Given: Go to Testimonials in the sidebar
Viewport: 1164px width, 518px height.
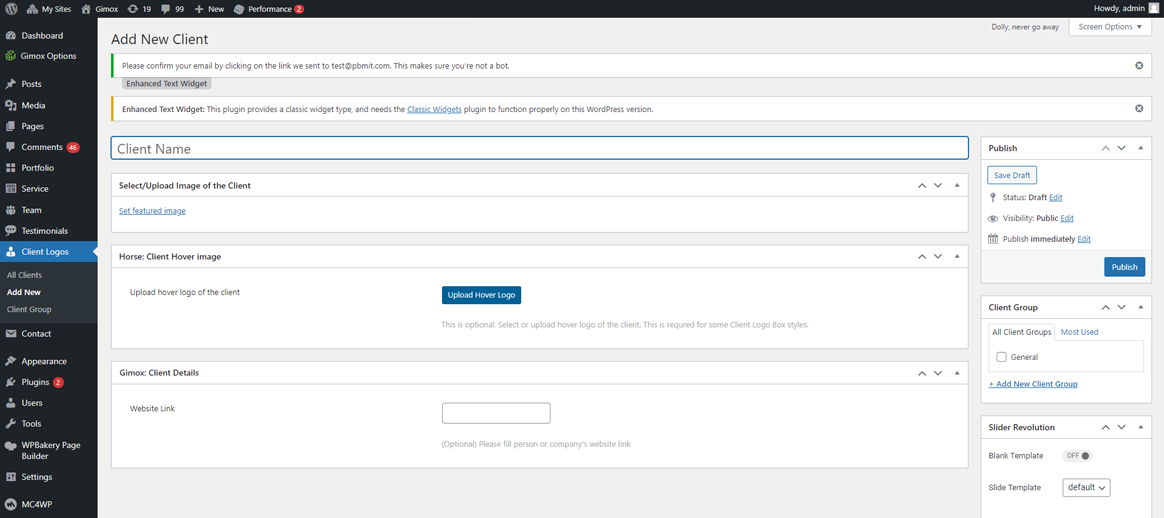Looking at the screenshot, I should (x=44, y=231).
